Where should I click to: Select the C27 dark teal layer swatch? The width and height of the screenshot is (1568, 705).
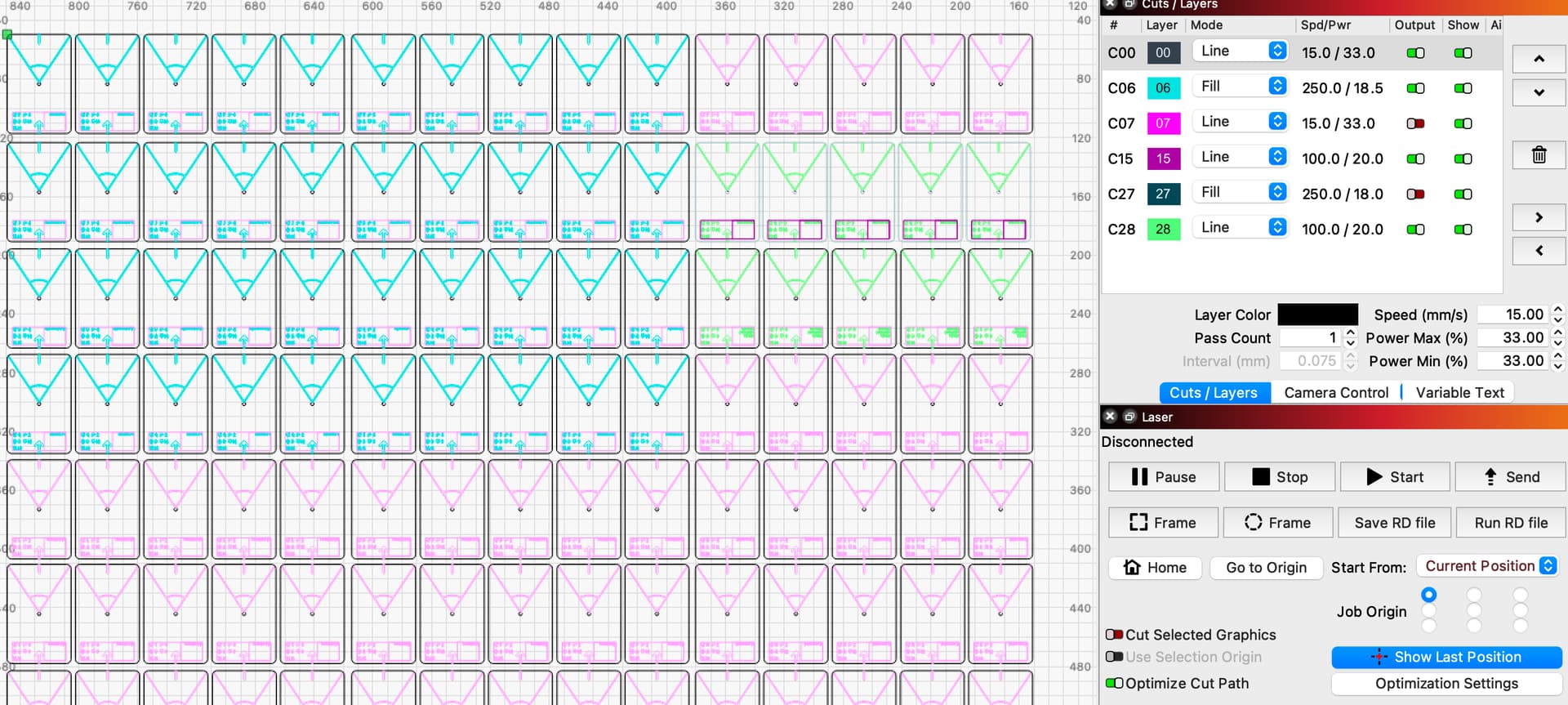point(1163,194)
